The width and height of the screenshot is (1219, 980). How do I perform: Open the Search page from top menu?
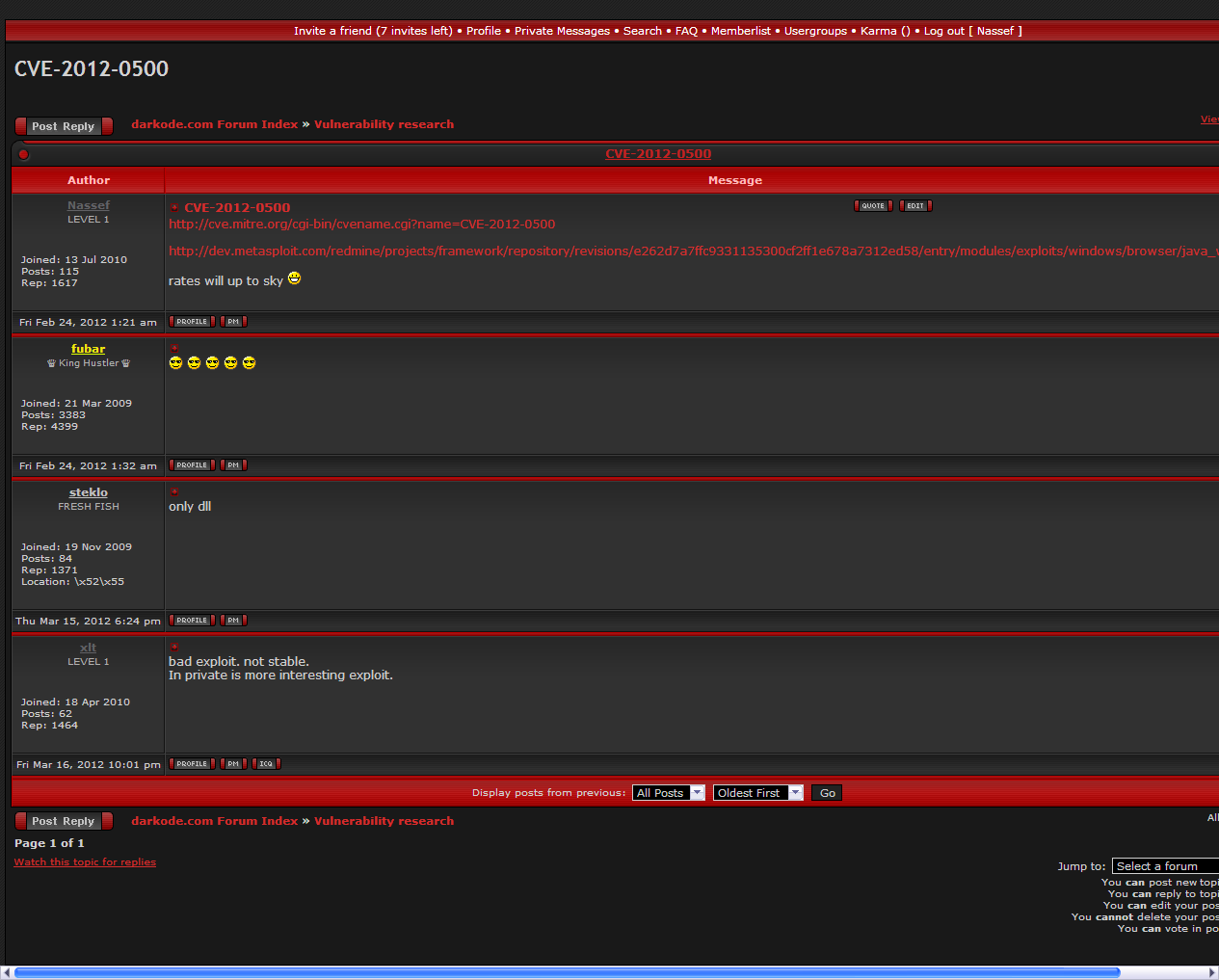[x=642, y=31]
